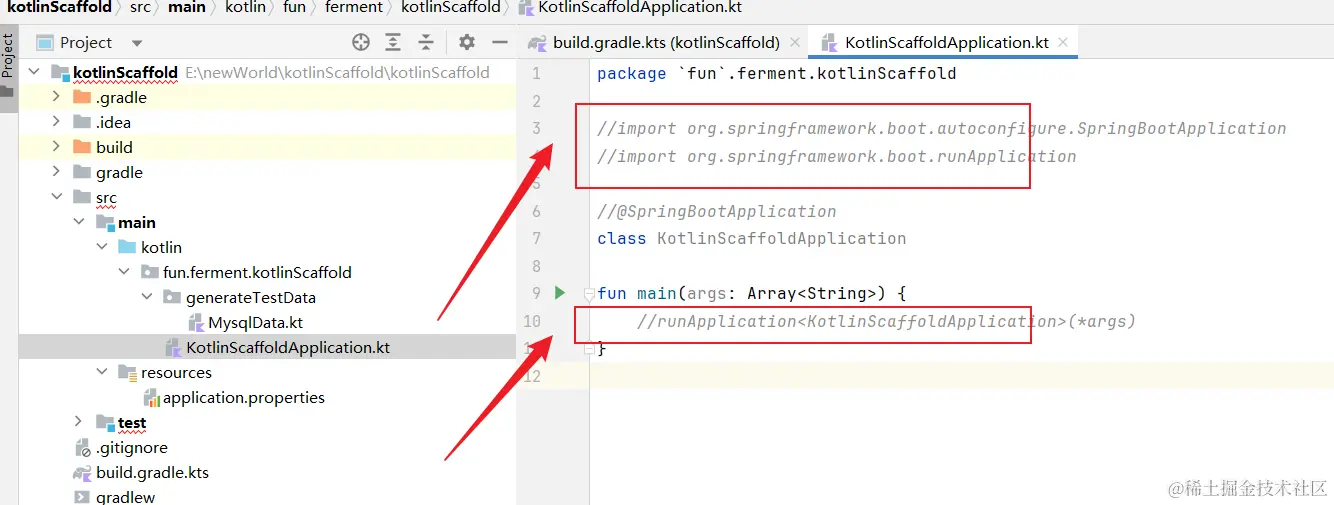Viewport: 1334px width, 505px height.
Task: Close the KotlinScaffoldApplication.kt editor tab
Action: (x=1063, y=42)
